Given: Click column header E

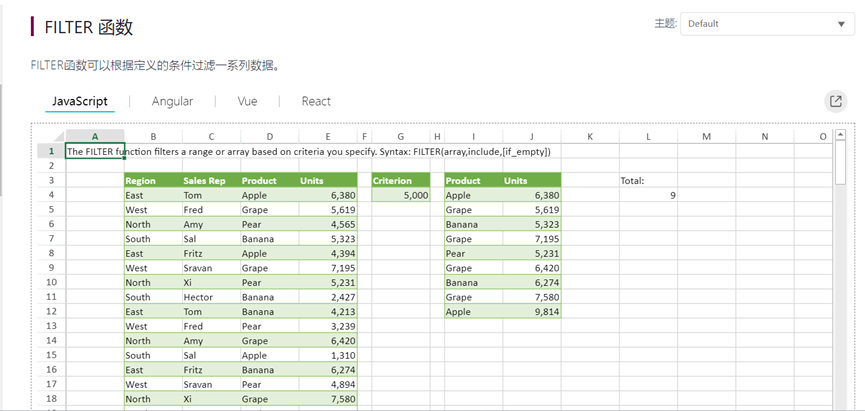Looking at the screenshot, I should pyautogui.click(x=328, y=137).
